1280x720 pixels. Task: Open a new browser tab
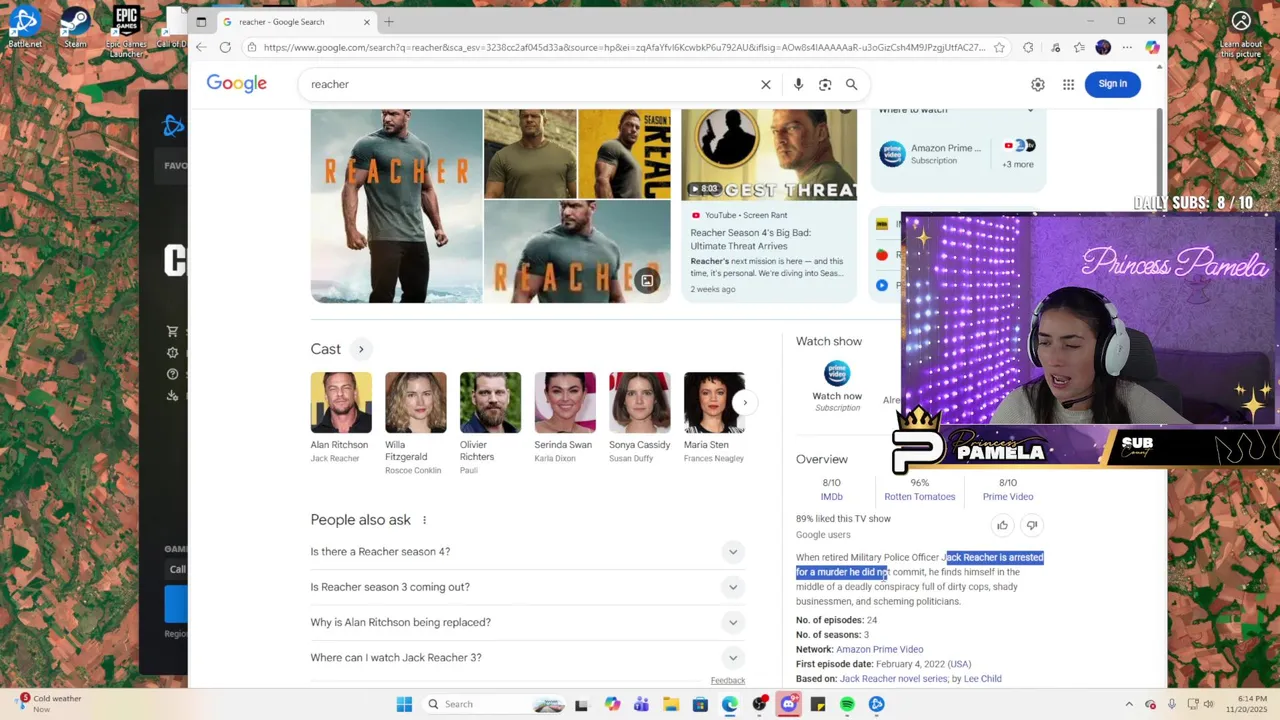point(389,22)
